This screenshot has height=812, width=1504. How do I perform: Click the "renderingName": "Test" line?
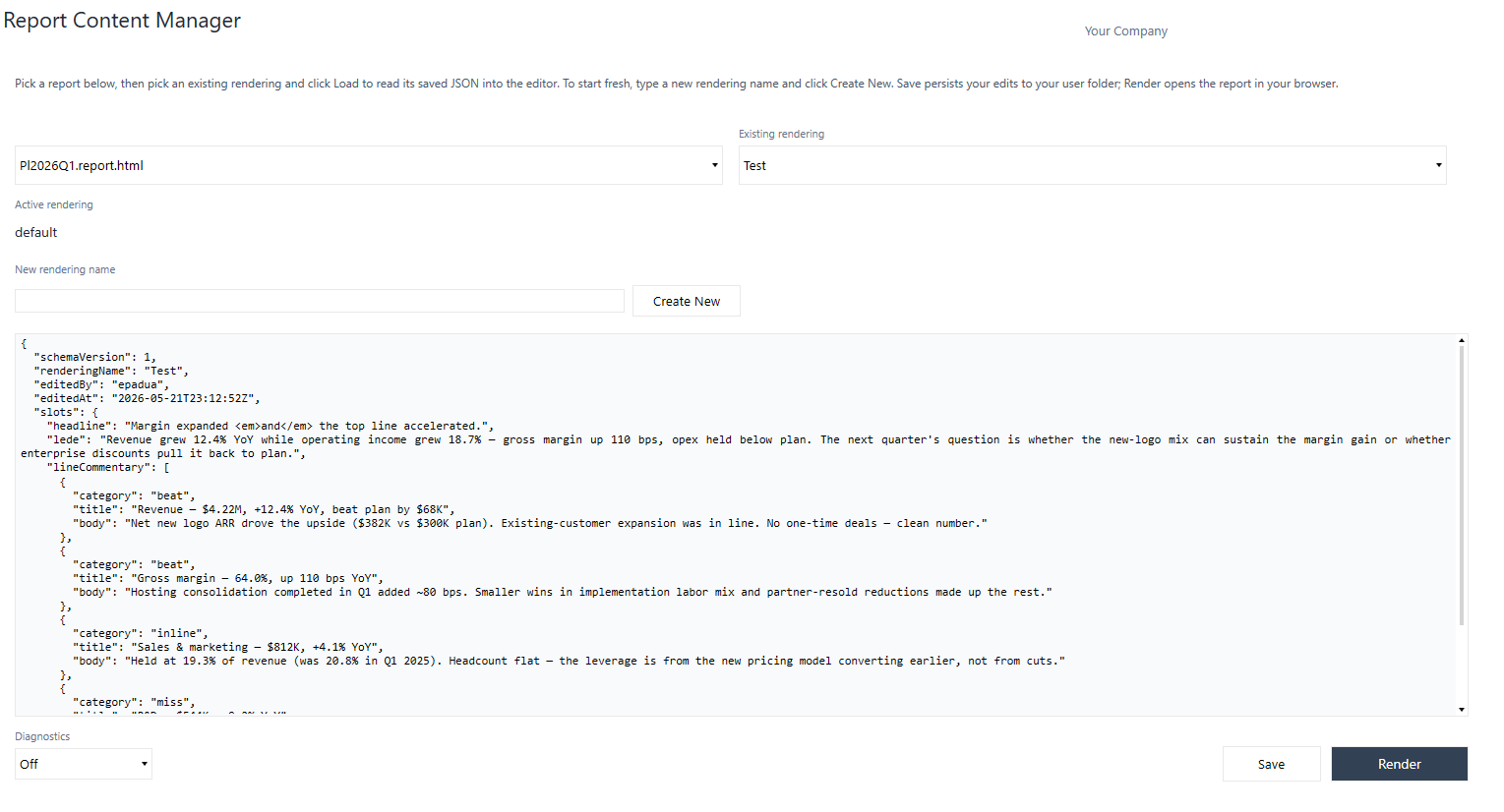pyautogui.click(x=111, y=371)
